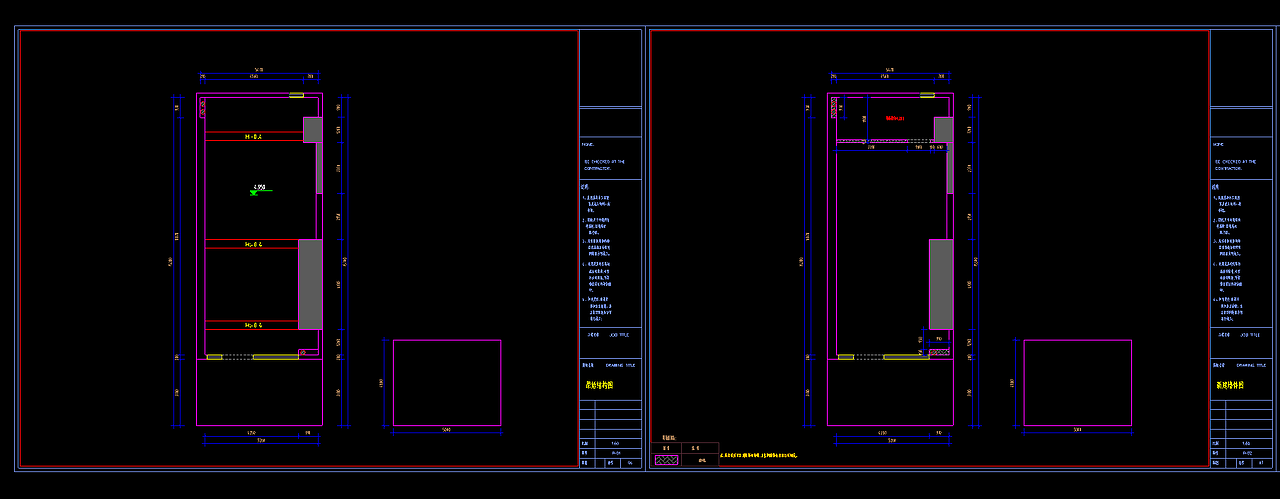Screen dimensions: 1280x499
Task: Click the hatch pattern swatch in the legend
Action: [666, 460]
